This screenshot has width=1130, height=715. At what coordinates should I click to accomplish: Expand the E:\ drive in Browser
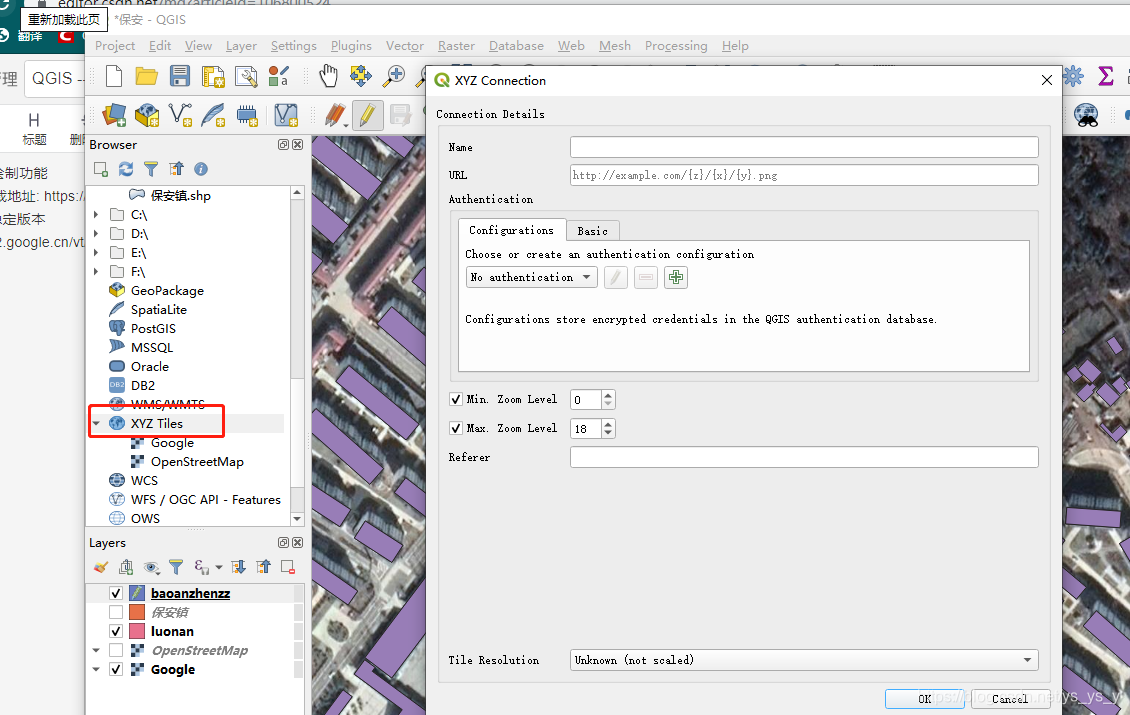(x=96, y=253)
